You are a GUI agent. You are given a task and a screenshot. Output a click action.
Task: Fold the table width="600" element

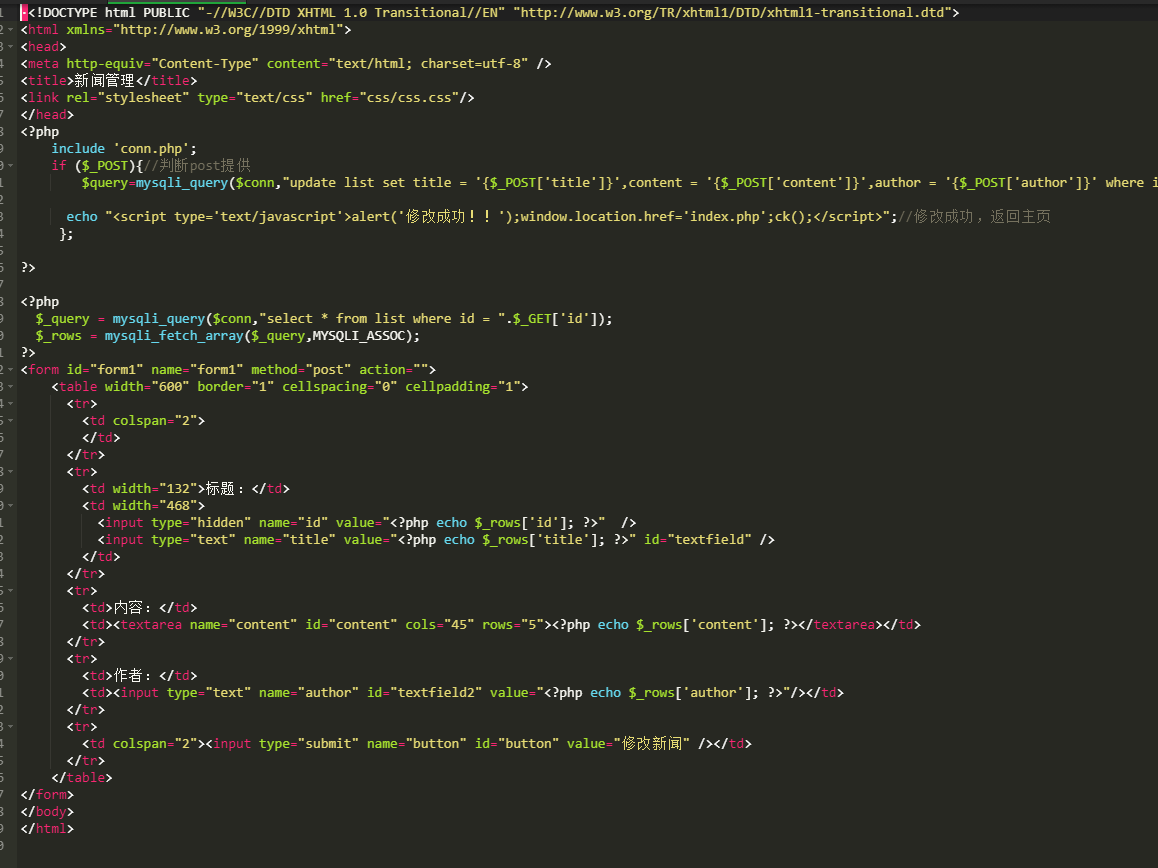coord(10,387)
